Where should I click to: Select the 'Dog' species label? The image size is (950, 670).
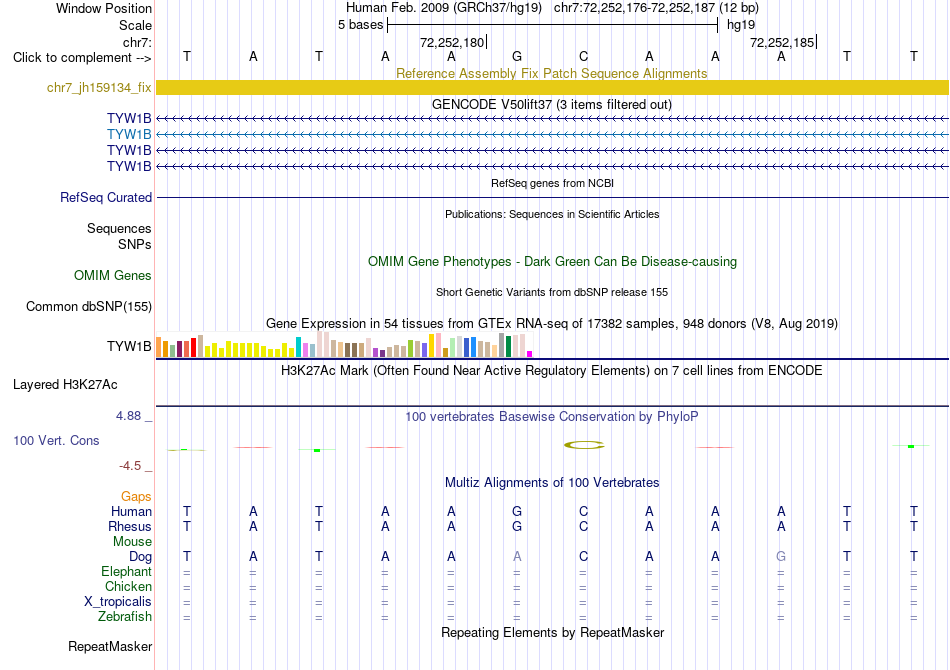tap(140, 557)
